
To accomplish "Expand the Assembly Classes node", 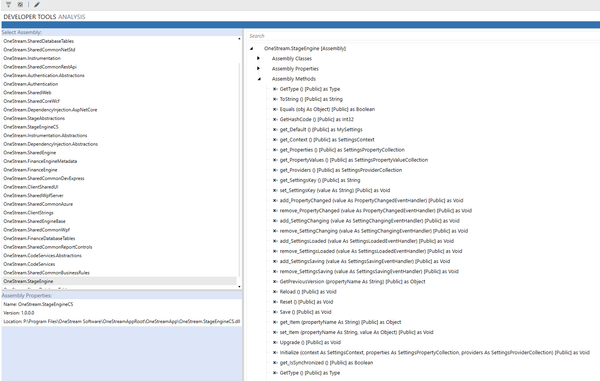I will (259, 59).
